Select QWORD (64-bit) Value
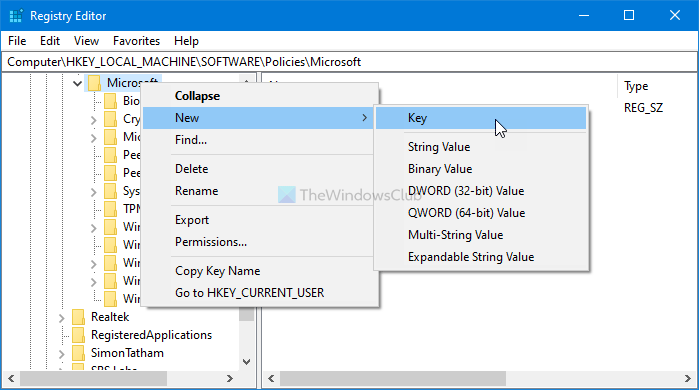 pos(481,213)
